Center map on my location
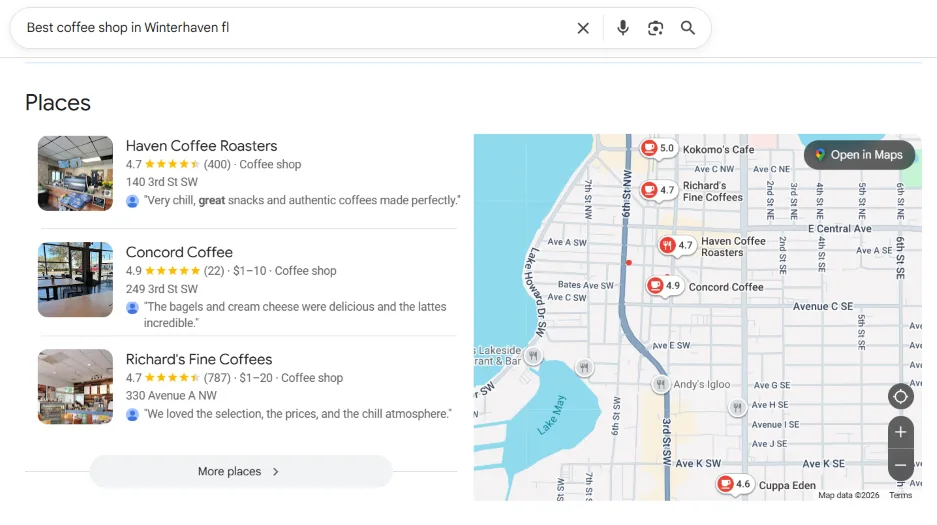This screenshot has height=525, width=937. click(x=900, y=397)
